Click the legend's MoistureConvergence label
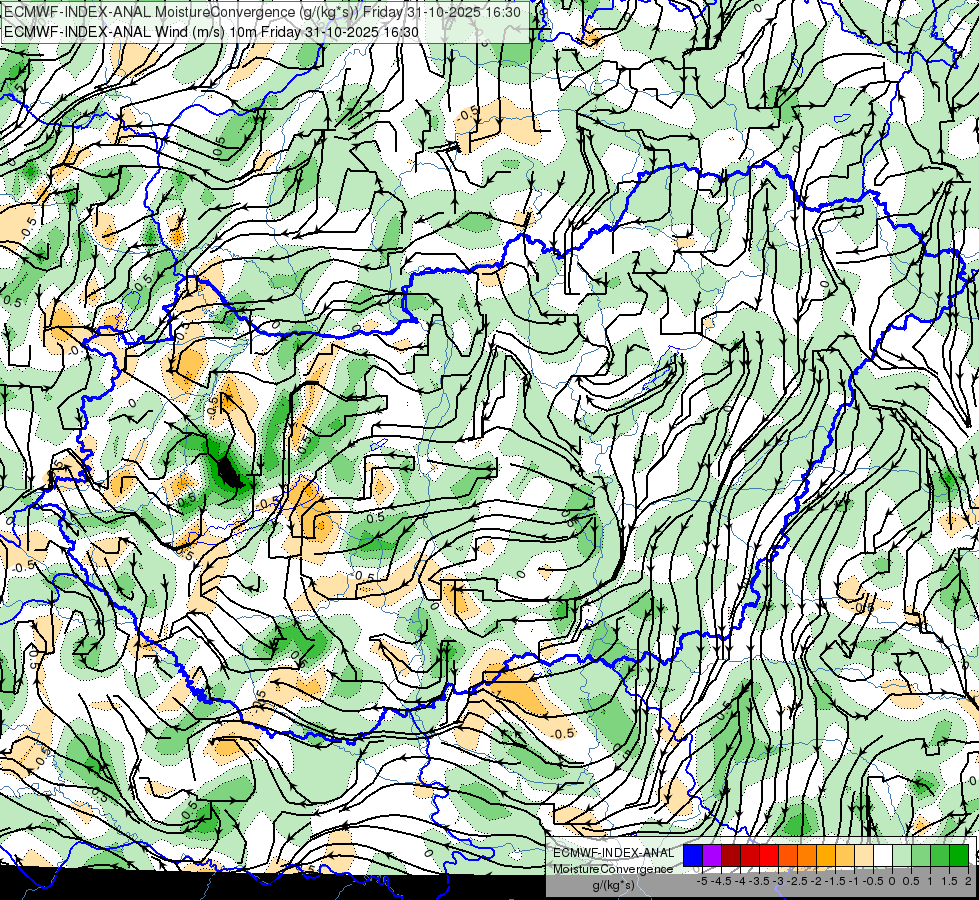This screenshot has width=979, height=900. 613,869
